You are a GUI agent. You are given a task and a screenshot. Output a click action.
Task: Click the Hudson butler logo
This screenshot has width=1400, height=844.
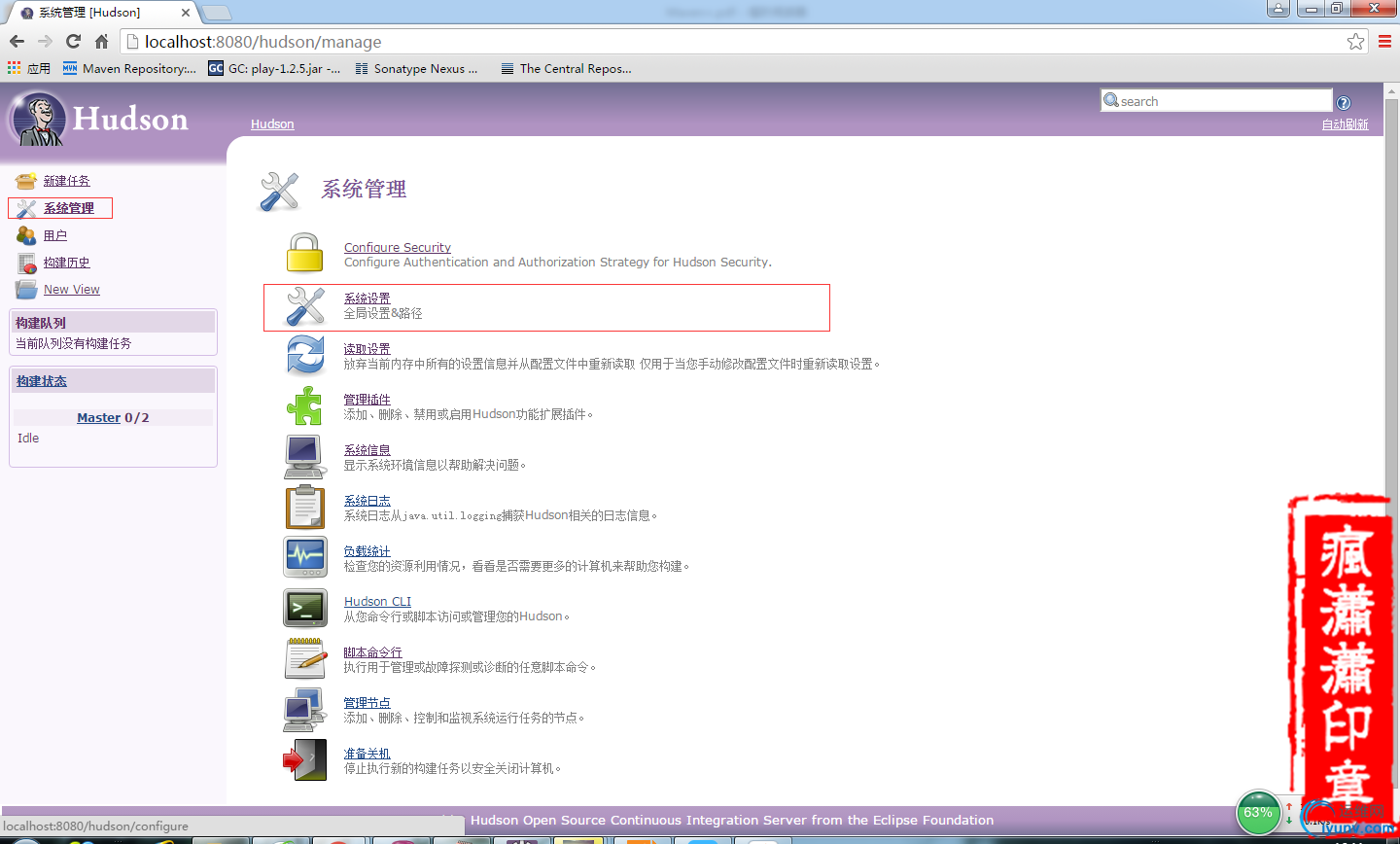(38, 119)
